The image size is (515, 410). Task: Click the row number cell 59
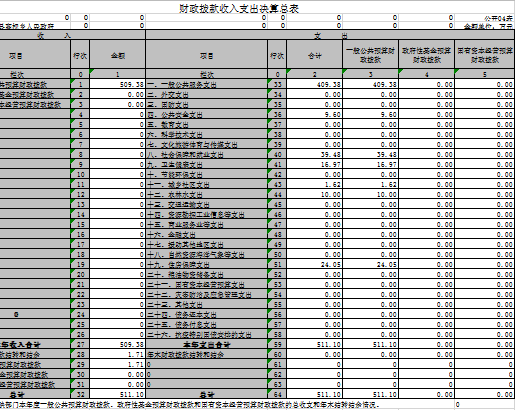coord(277,344)
